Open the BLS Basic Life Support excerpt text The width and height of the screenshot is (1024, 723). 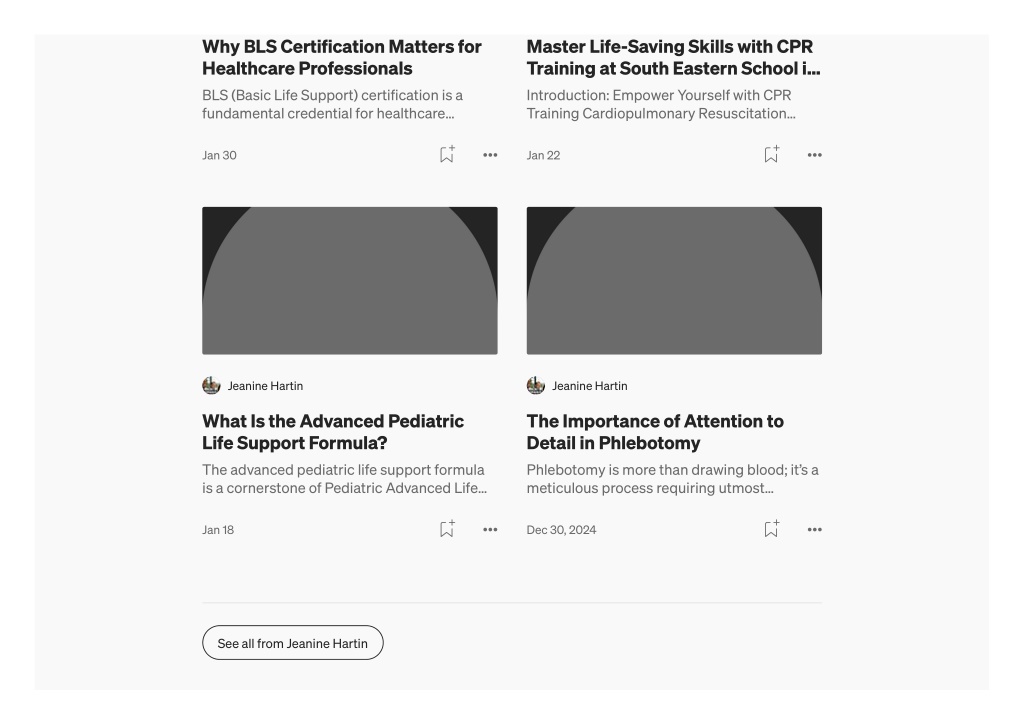pos(333,104)
